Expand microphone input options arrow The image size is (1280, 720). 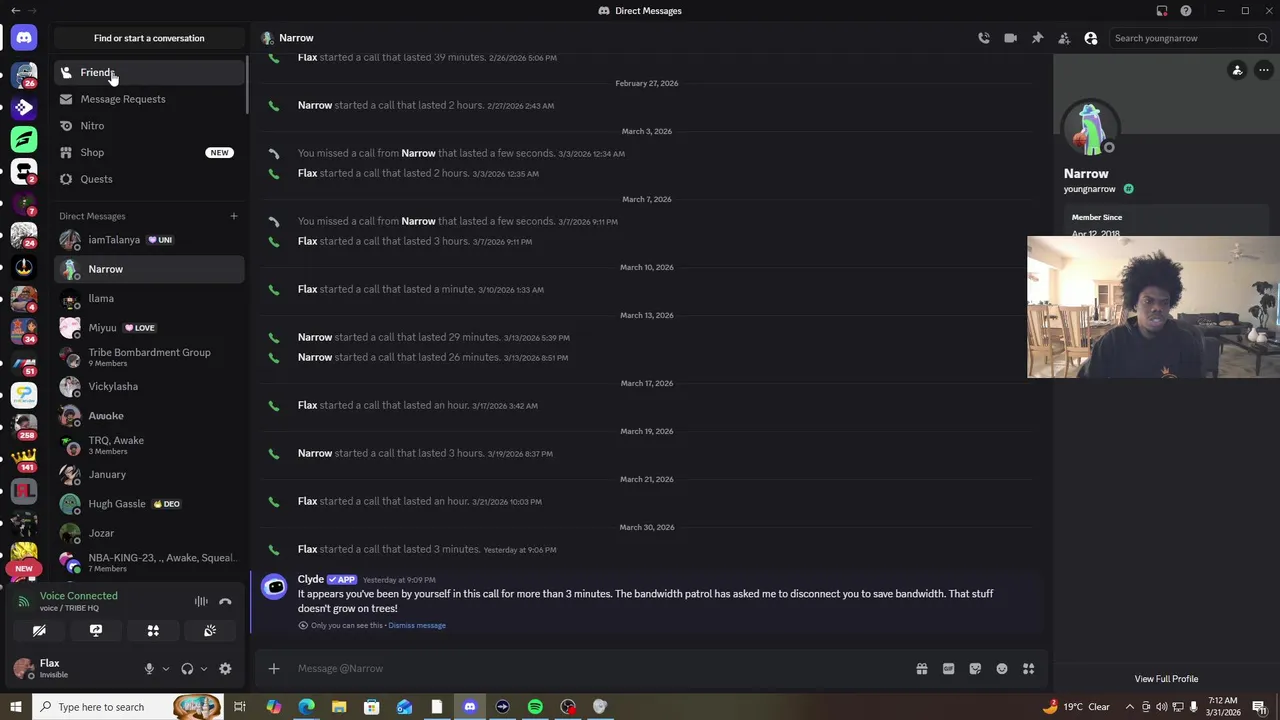[x=165, y=669]
